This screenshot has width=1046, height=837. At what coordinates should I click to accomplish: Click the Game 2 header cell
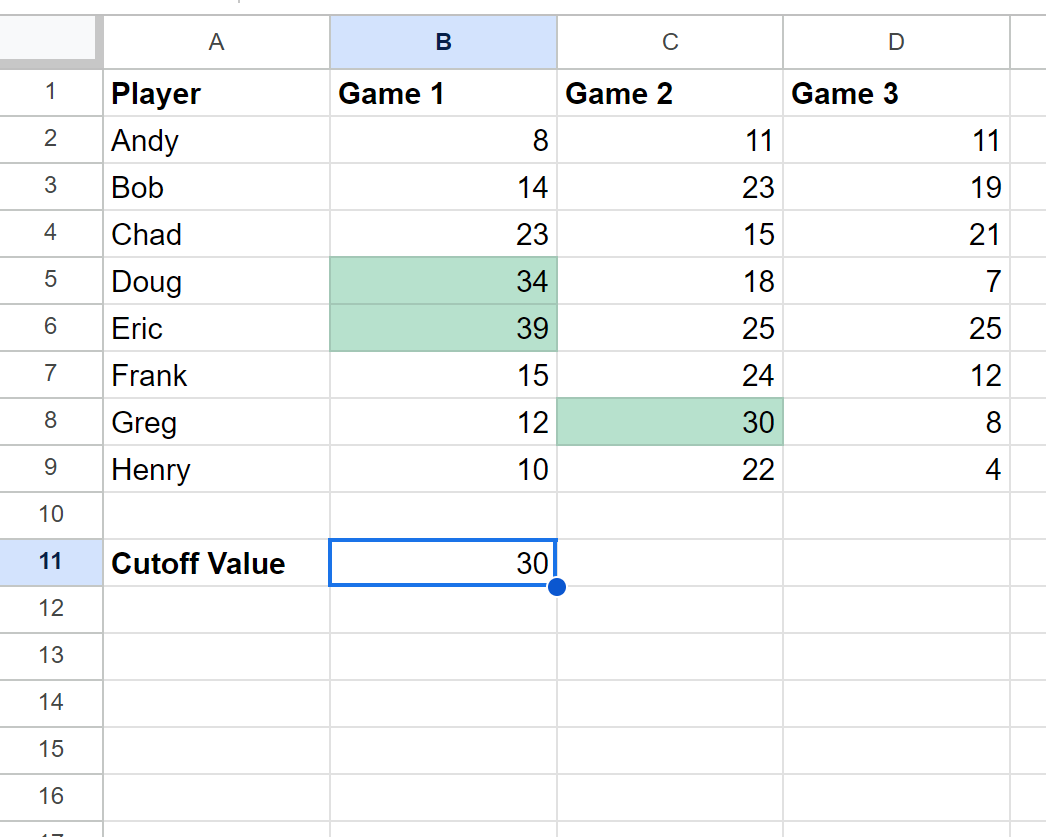click(670, 93)
